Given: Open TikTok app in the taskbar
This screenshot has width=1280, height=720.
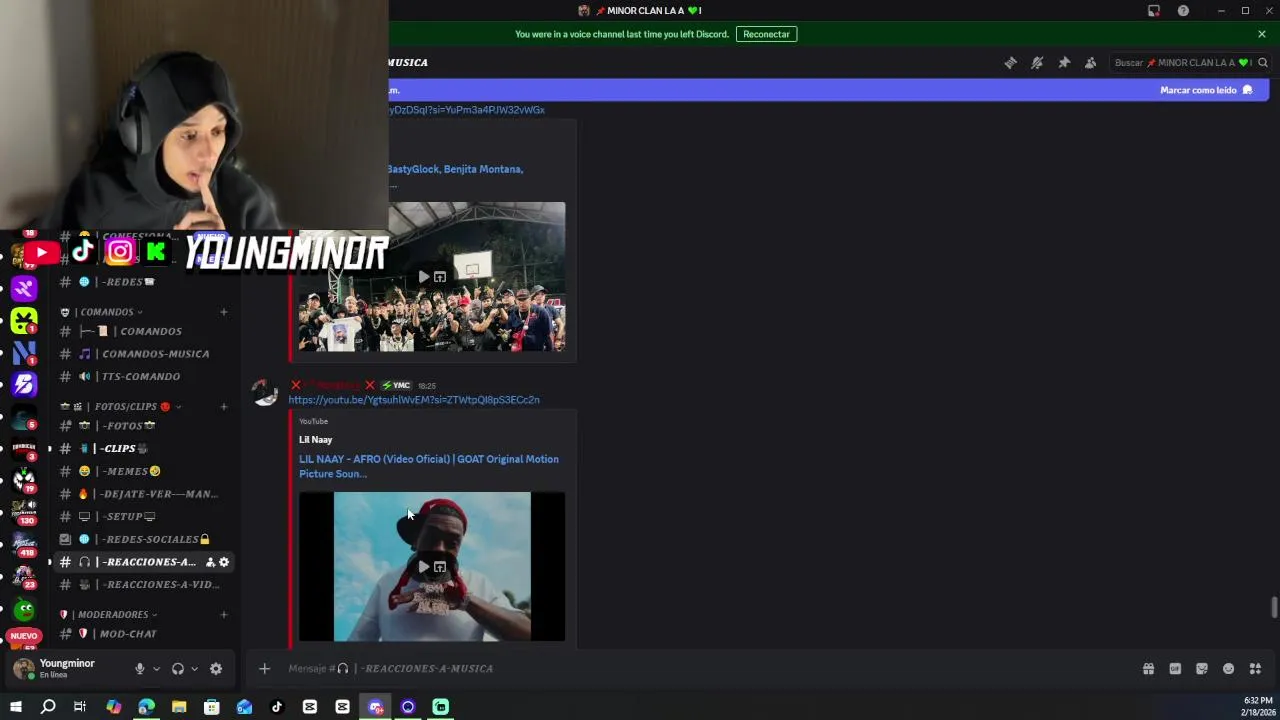Looking at the screenshot, I should pyautogui.click(x=277, y=707).
